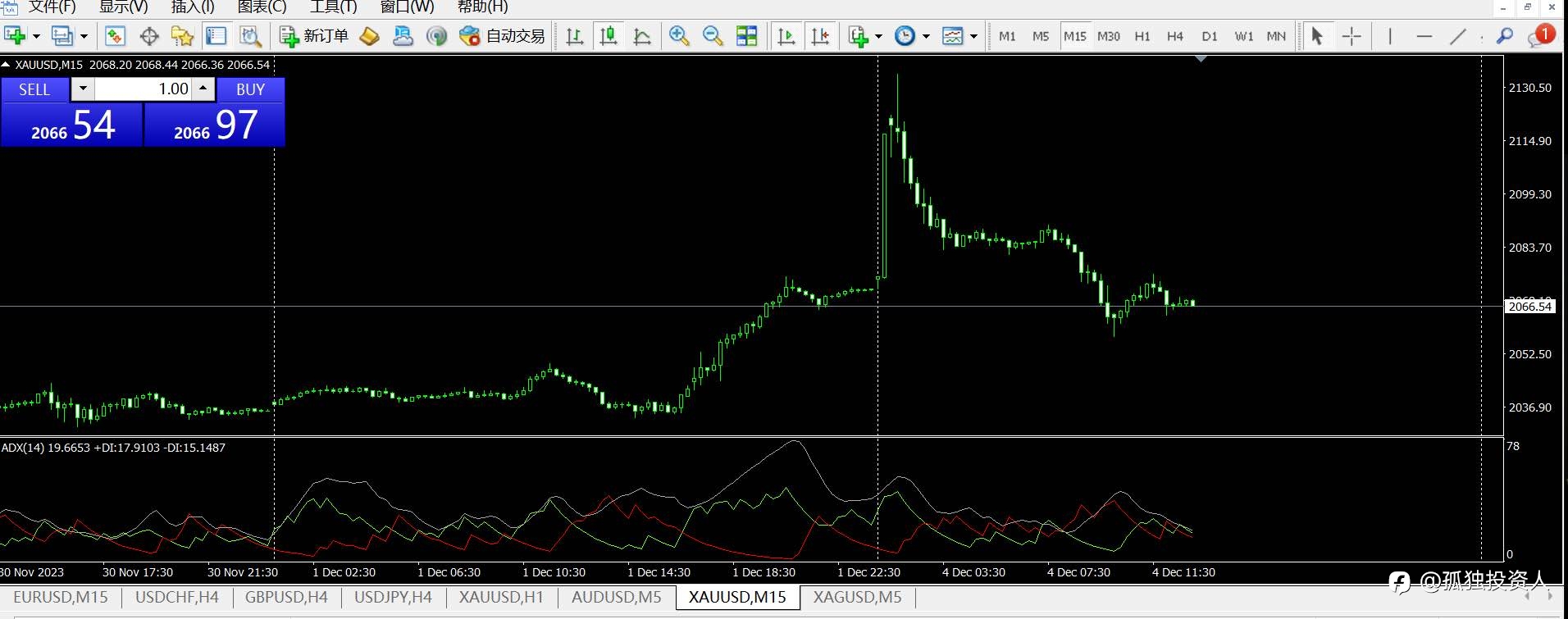Viewport: 1568px width, 619px height.
Task: Increase lot volume with up arrow
Action: click(x=203, y=89)
